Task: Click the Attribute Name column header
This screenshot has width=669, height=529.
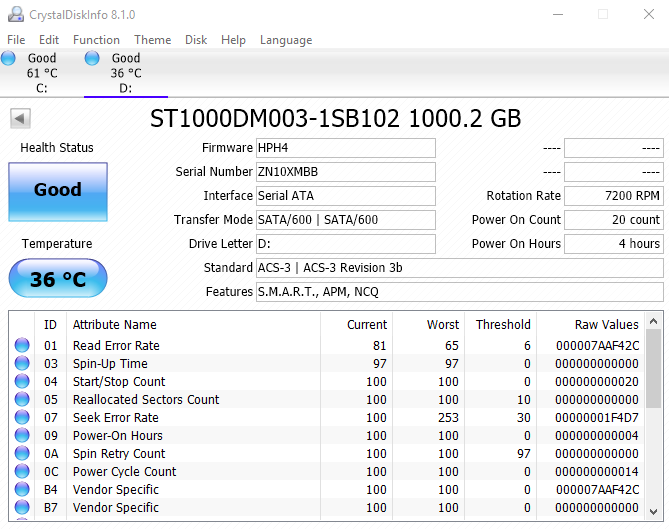Action: tap(193, 325)
